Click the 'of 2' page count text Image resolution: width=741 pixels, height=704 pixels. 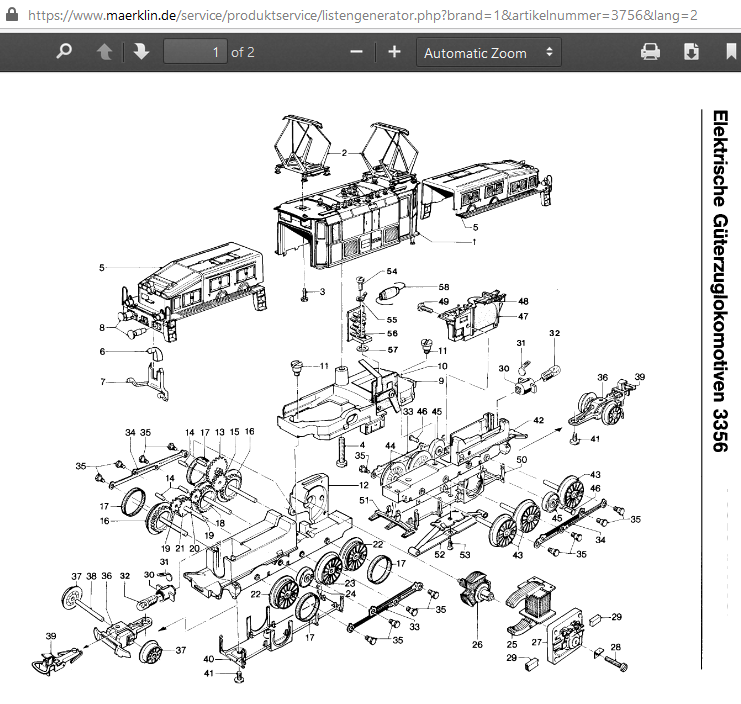[243, 52]
